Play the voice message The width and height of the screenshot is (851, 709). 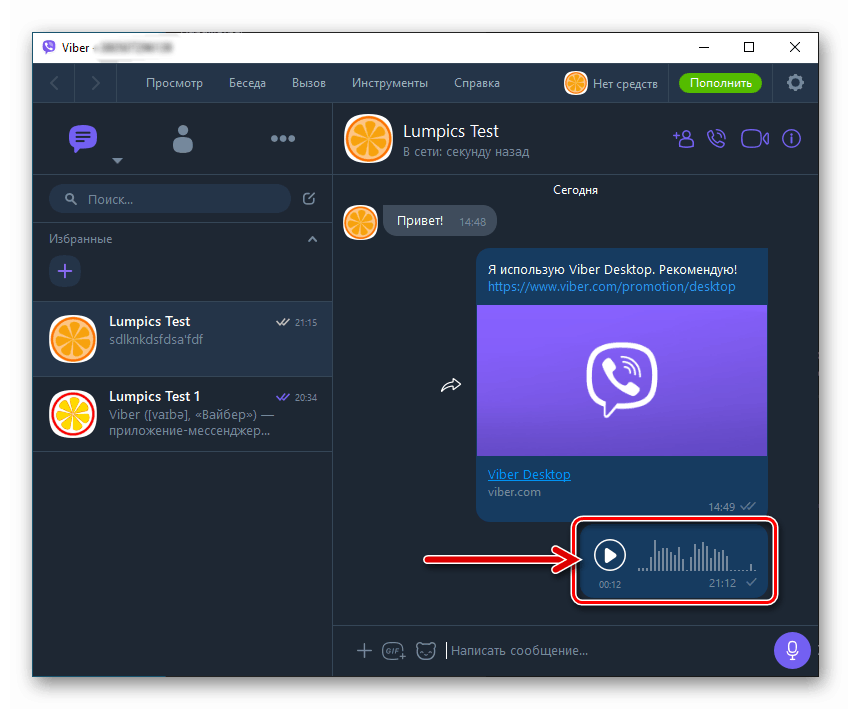pos(609,555)
